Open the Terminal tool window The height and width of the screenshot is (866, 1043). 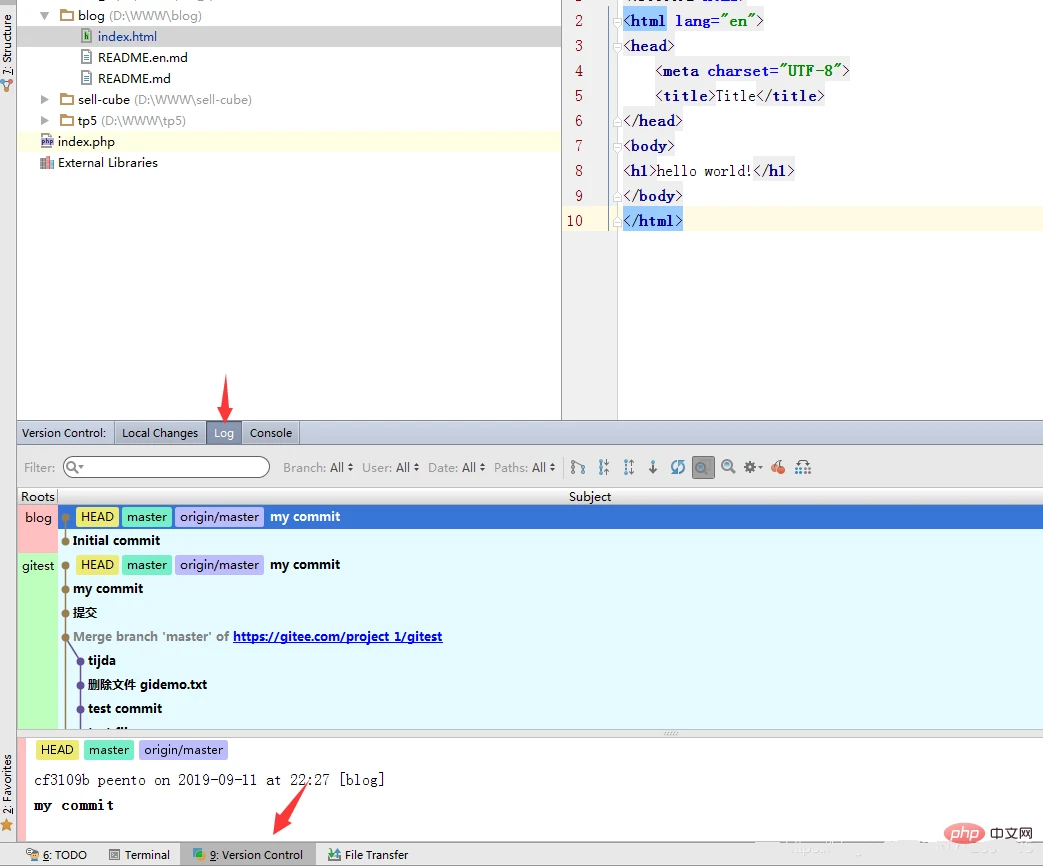pos(139,855)
